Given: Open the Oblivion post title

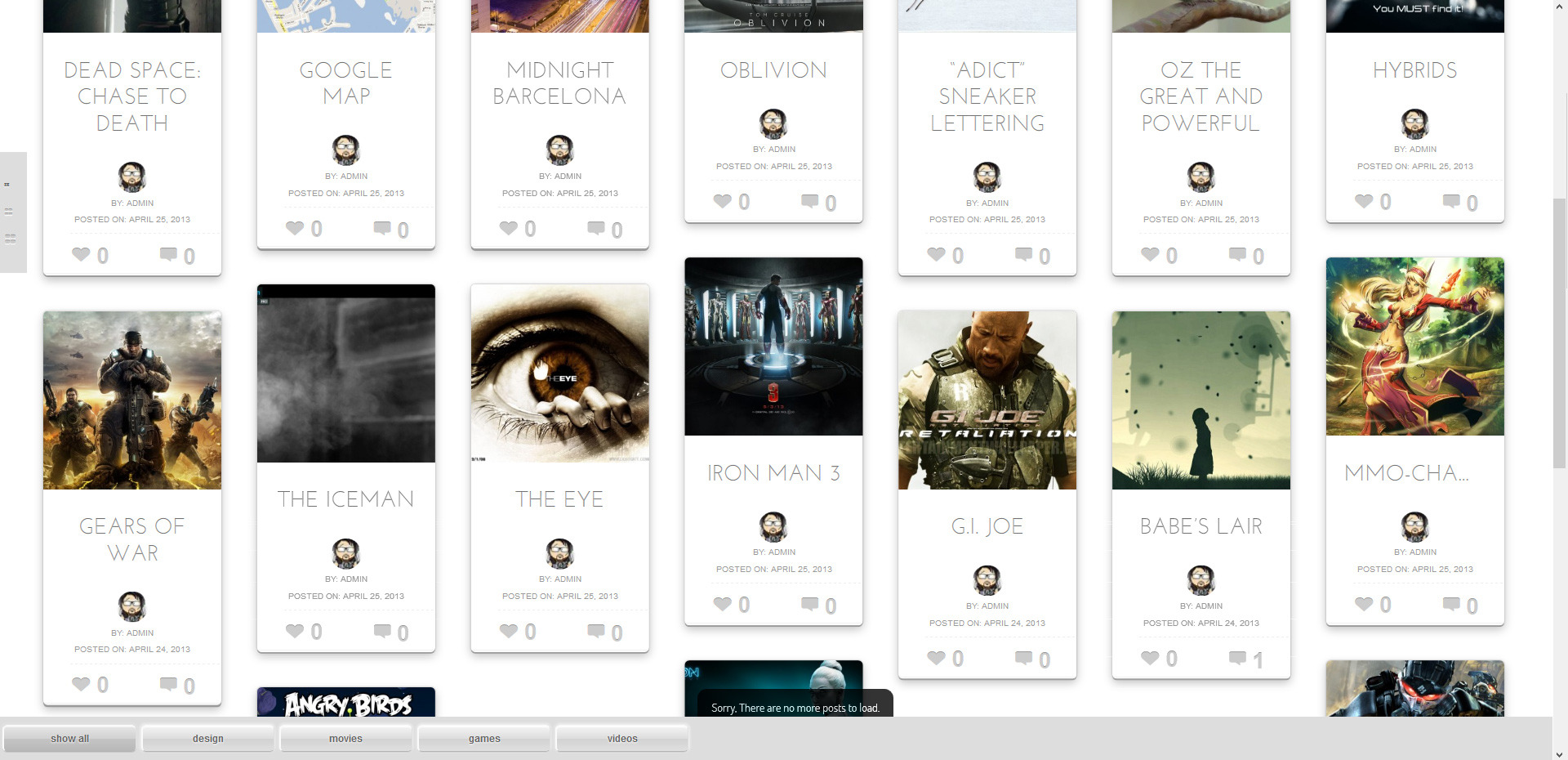Looking at the screenshot, I should coord(773,70).
